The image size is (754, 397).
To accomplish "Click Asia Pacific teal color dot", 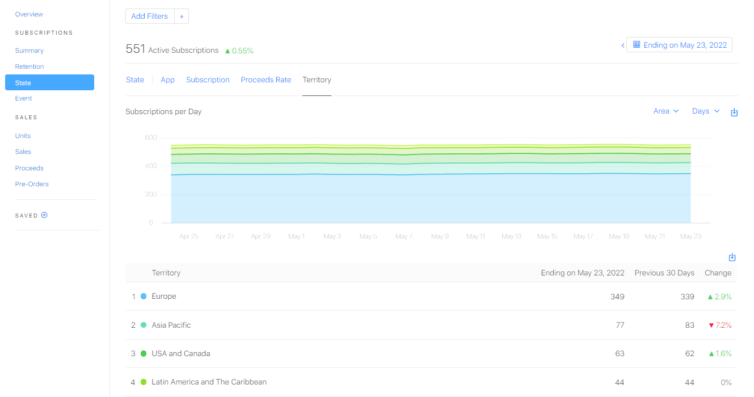I will (143, 325).
